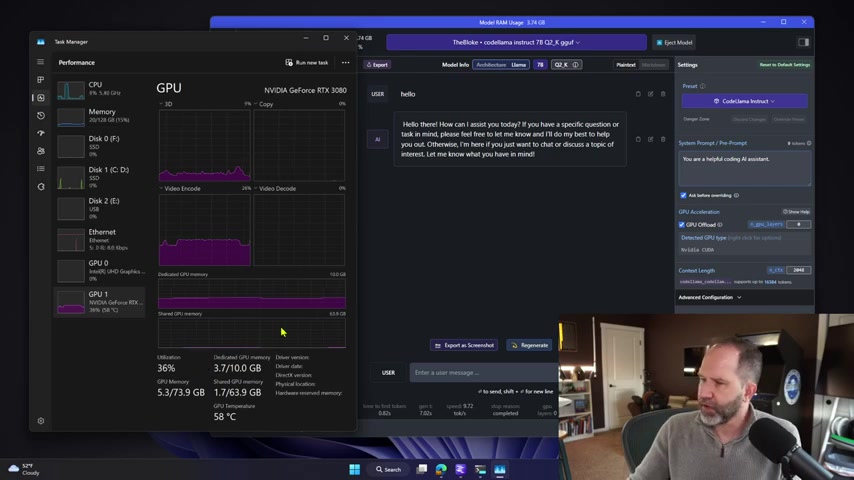Viewport: 854px width, 480px height.
Task: Open the terminal app from the taskbar
Action: coord(480,469)
